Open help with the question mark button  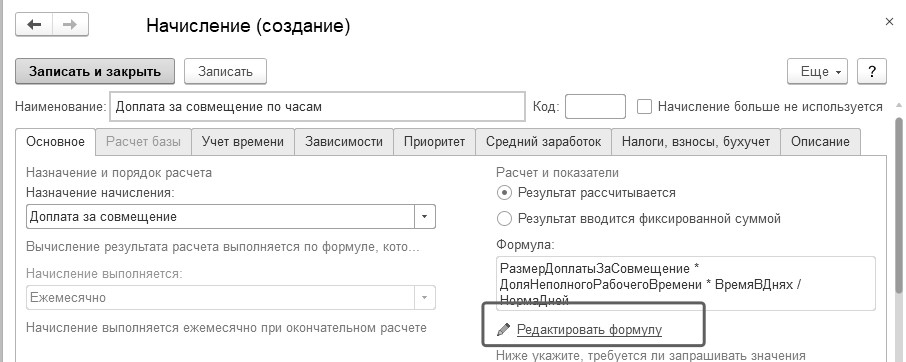click(871, 72)
